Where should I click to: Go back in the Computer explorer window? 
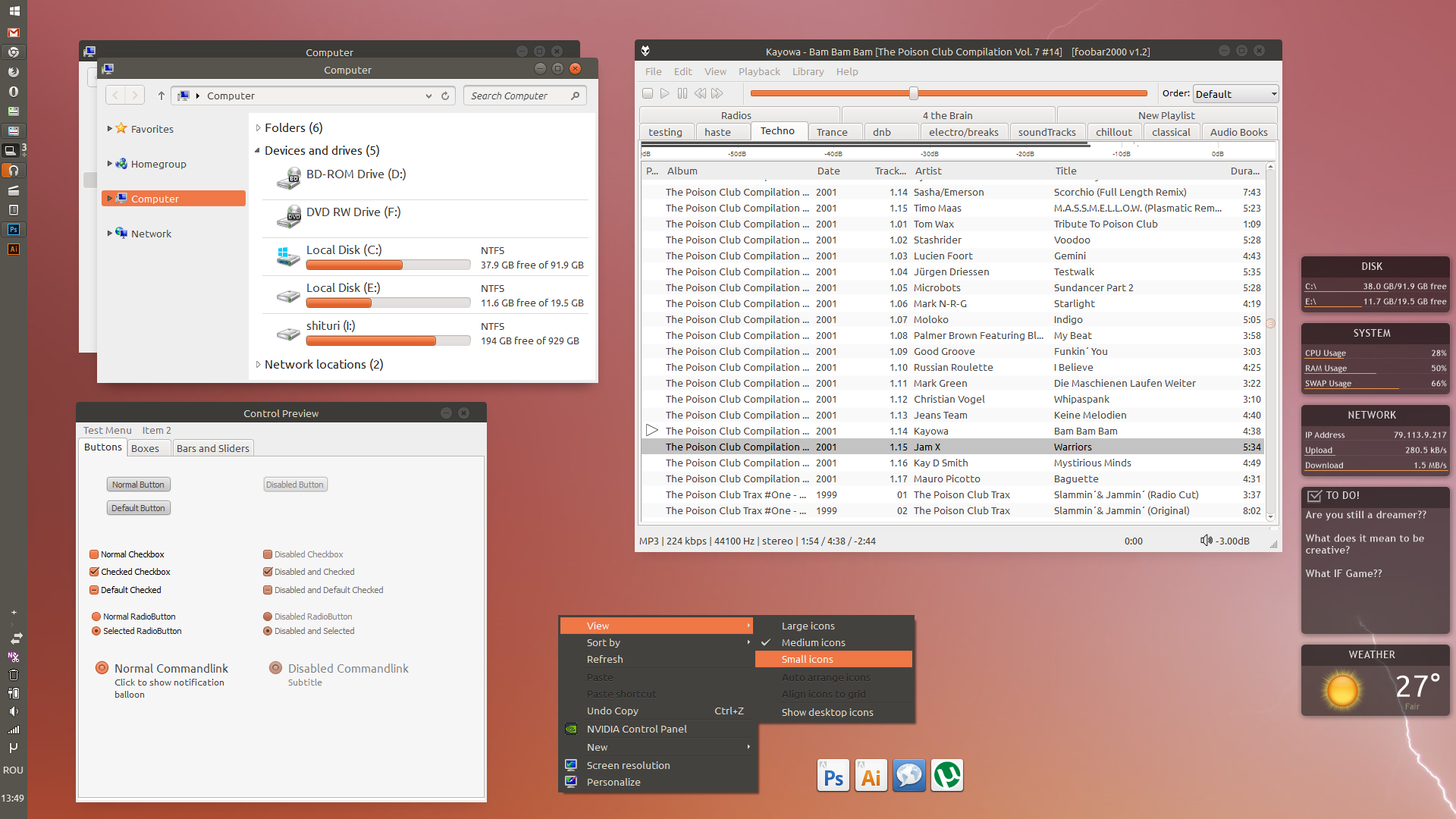pyautogui.click(x=115, y=96)
